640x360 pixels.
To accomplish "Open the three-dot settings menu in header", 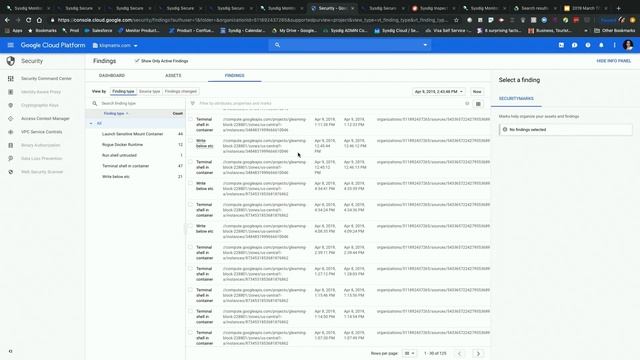I will click(614, 45).
